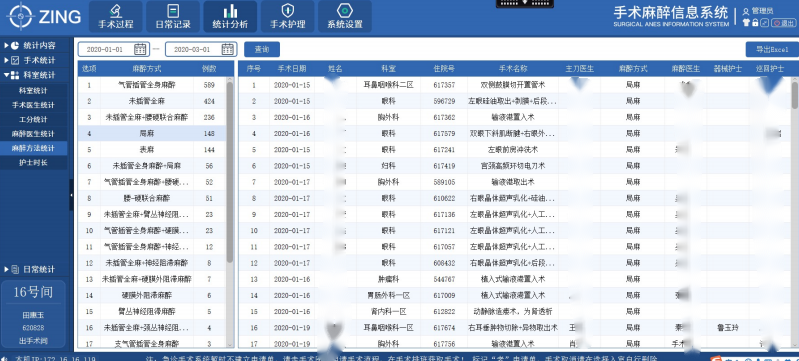Click the 鲁玉玲 nurse name cell
Viewport: 799px width, 361px height.
pyautogui.click(x=728, y=327)
